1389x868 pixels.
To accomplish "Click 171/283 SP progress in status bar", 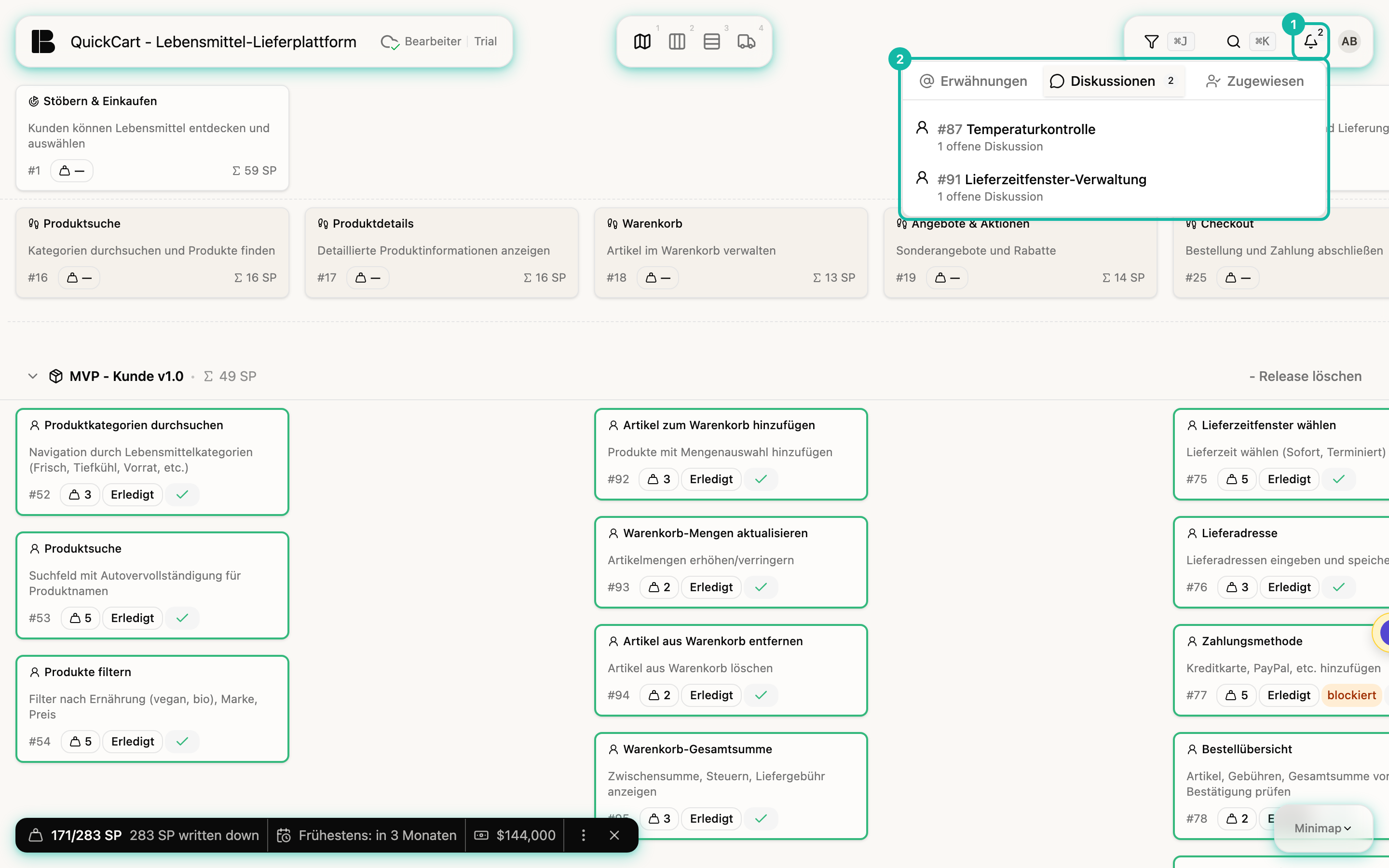I will point(86,835).
